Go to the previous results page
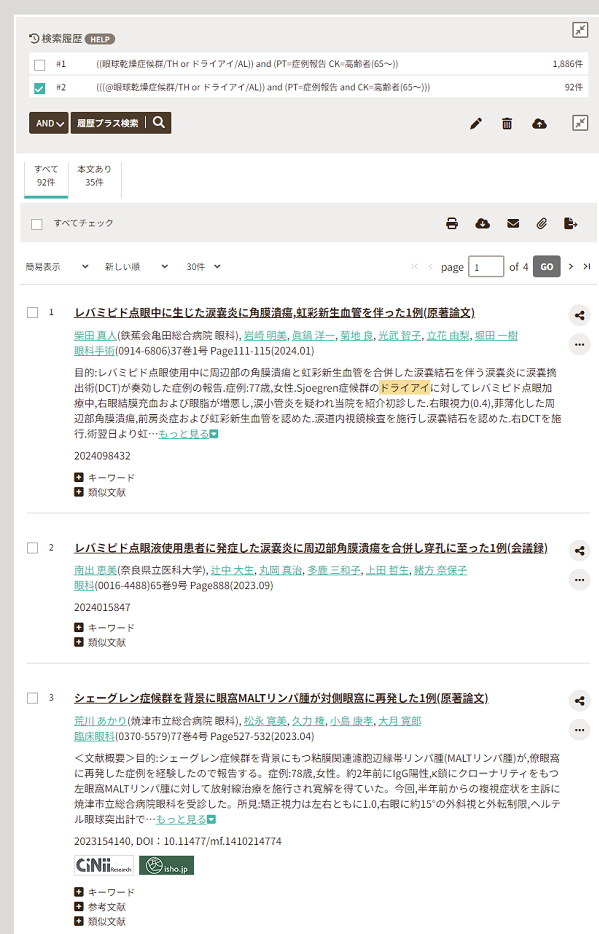This screenshot has width=599, height=934. point(430,266)
